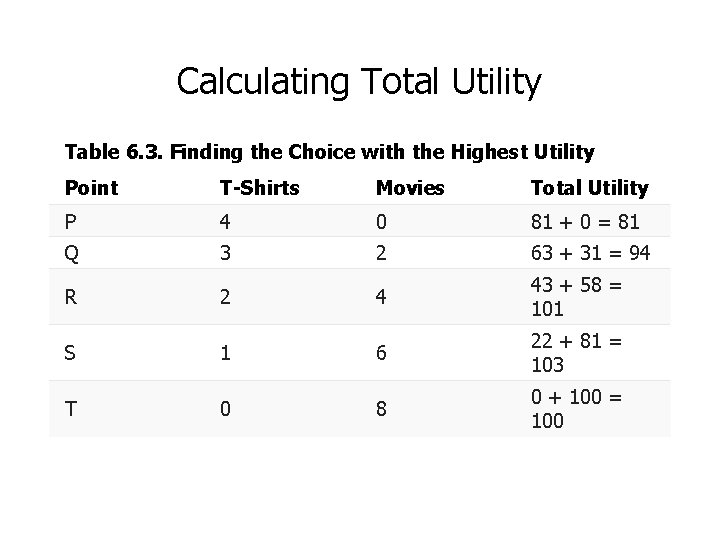The width and height of the screenshot is (720, 540).
Task: Select the "81 + 0 = 81" cell
Action: 584,221
